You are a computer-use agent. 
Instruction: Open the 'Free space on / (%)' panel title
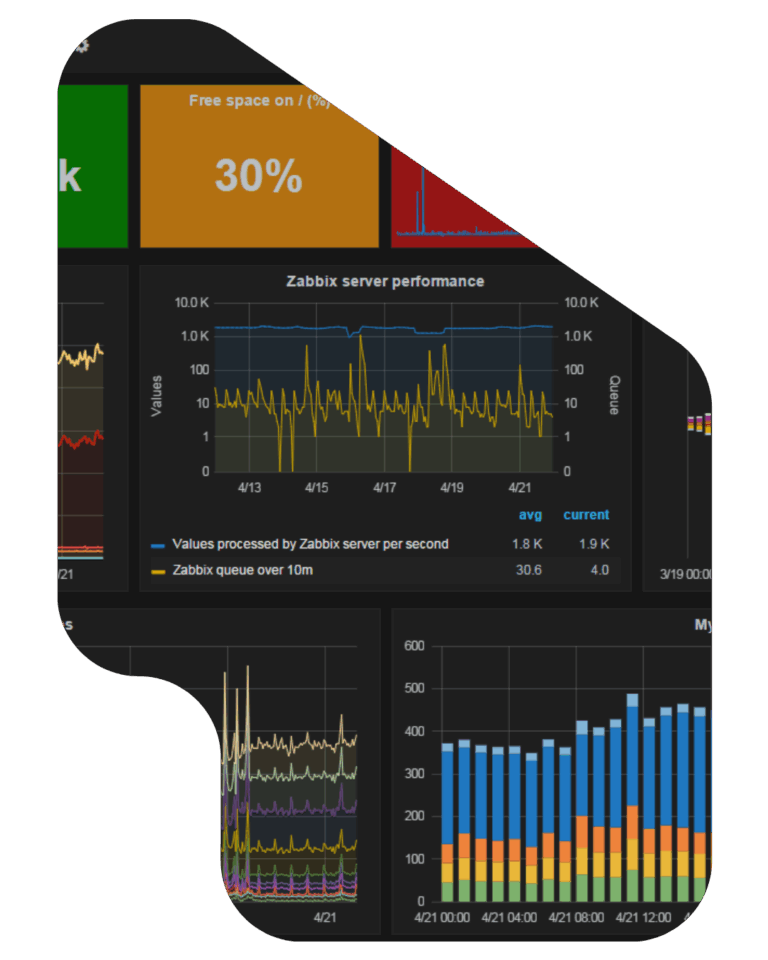pyautogui.click(x=258, y=101)
